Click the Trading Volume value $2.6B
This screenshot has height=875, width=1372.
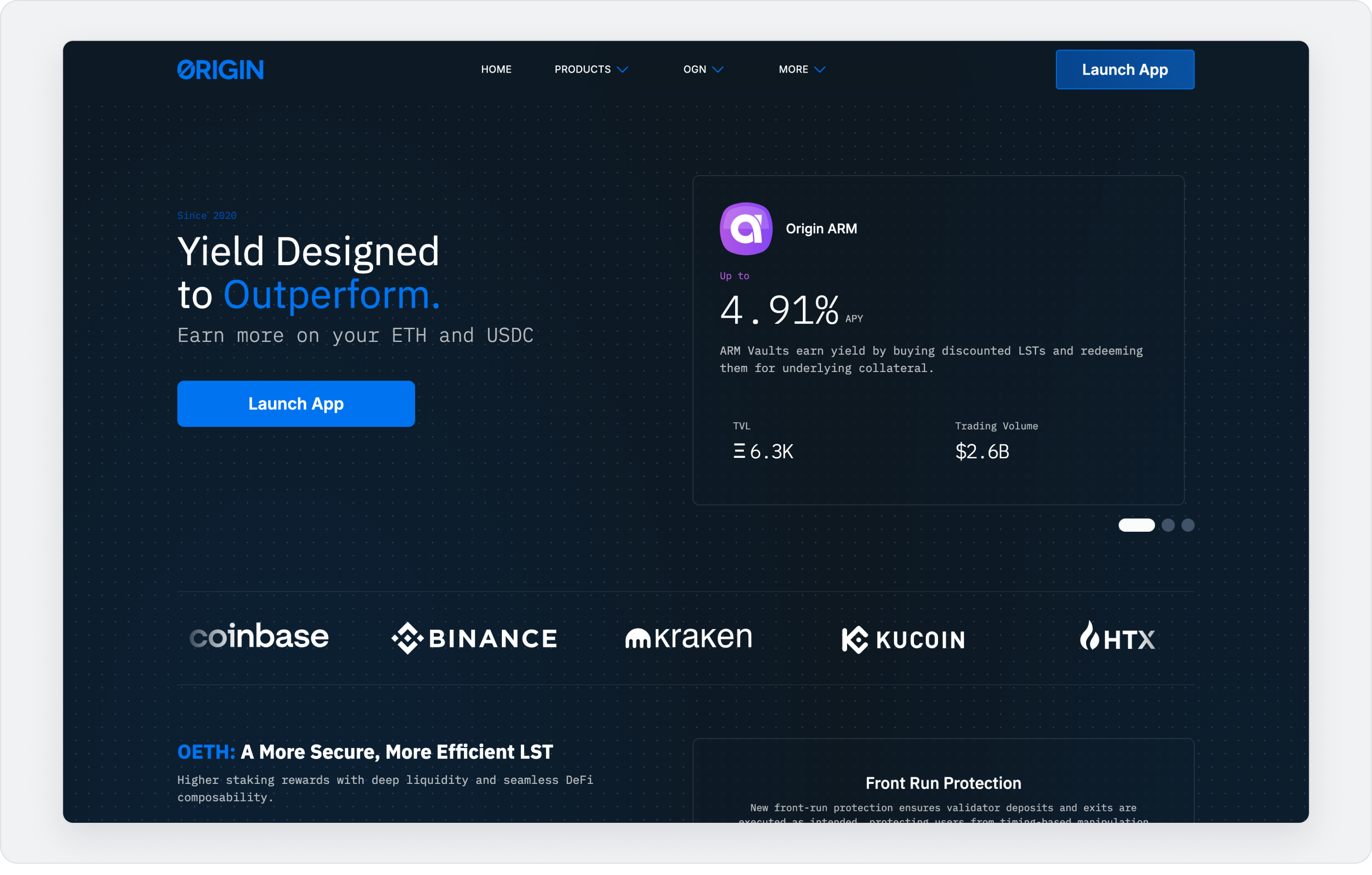pyautogui.click(x=982, y=451)
